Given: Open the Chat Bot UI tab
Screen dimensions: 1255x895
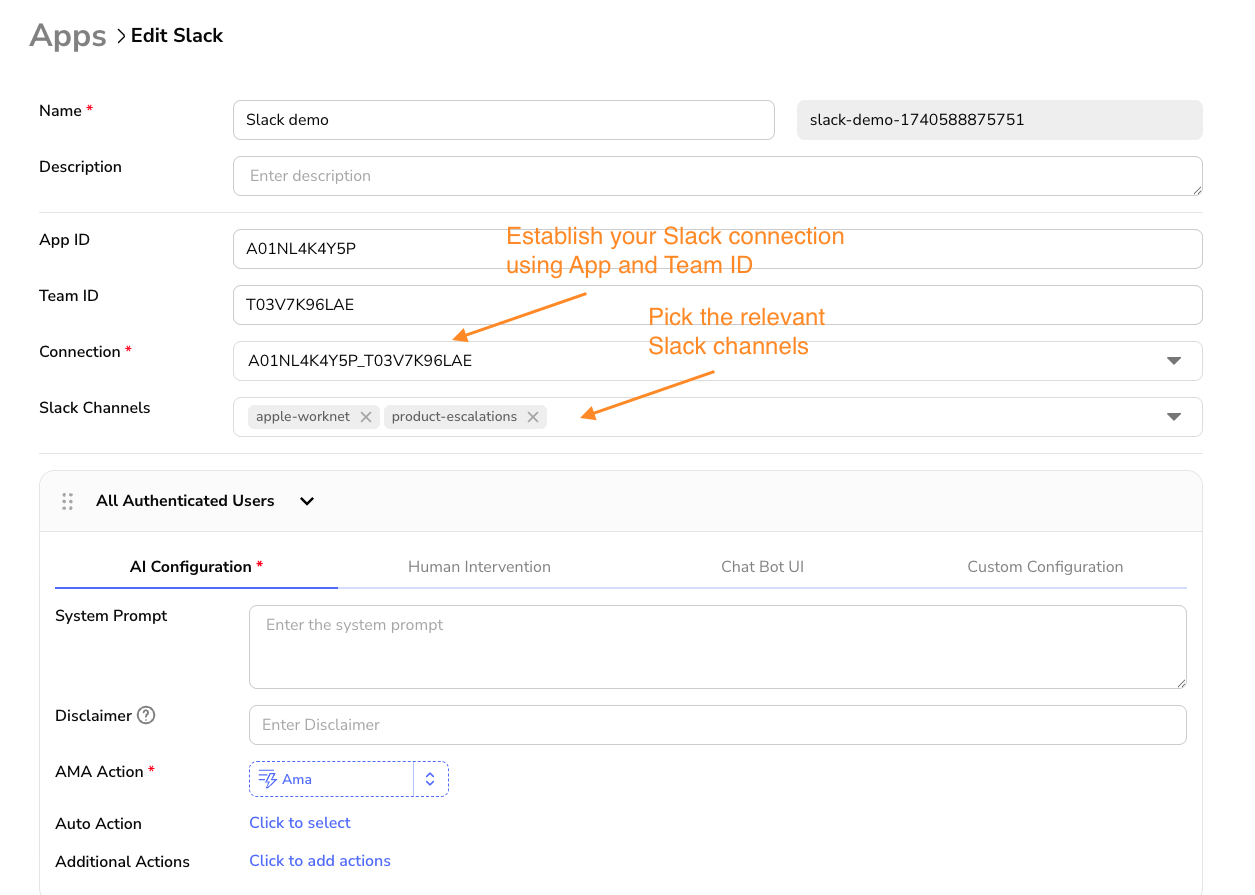Looking at the screenshot, I should (762, 567).
